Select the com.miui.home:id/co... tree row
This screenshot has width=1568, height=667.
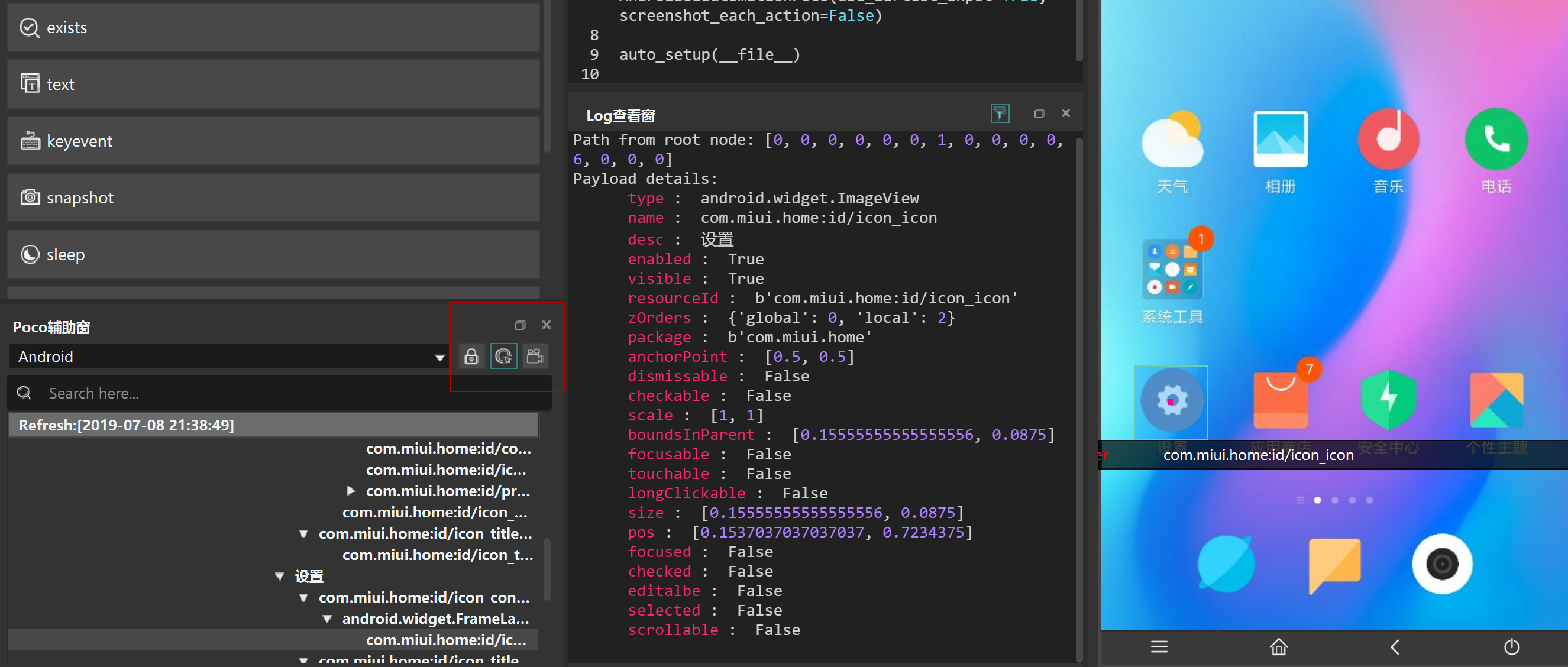click(448, 449)
